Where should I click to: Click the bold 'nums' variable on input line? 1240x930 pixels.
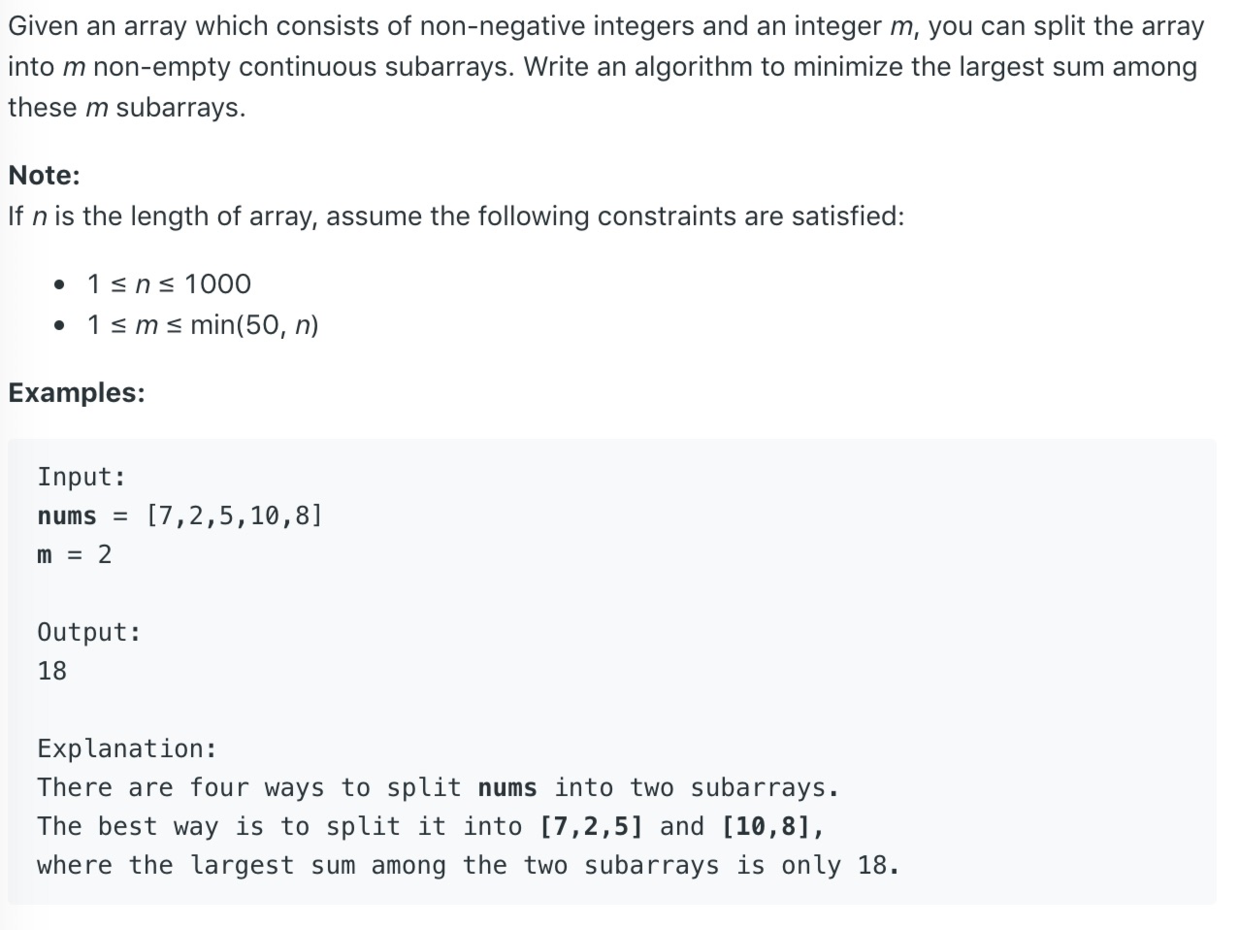(x=67, y=516)
